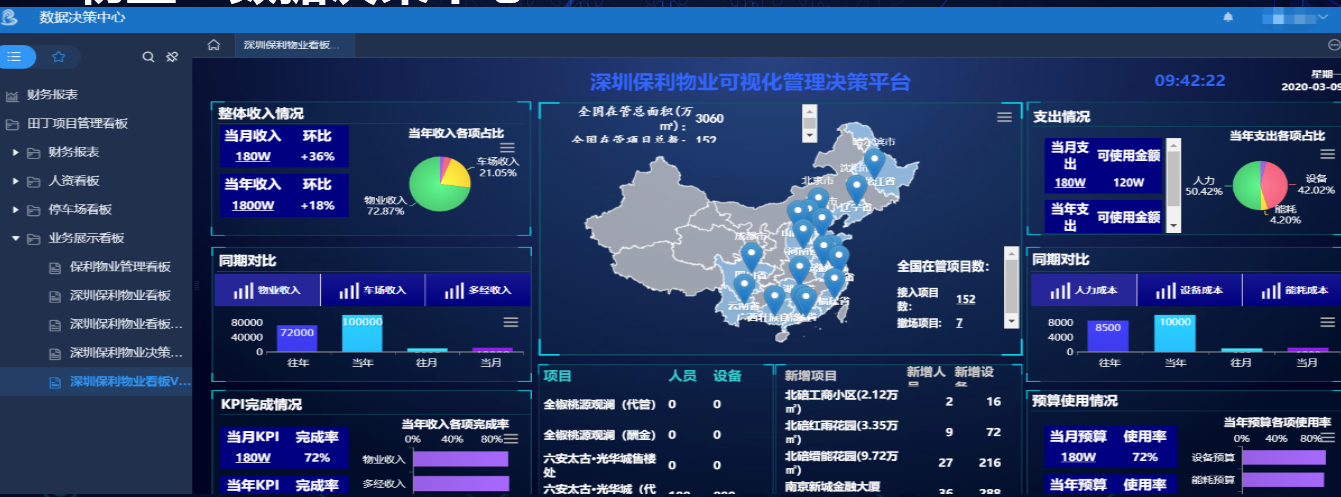Image resolution: width=1341 pixels, height=497 pixels.
Task: Click the map pin at 黑龙江
Action: [x=874, y=163]
